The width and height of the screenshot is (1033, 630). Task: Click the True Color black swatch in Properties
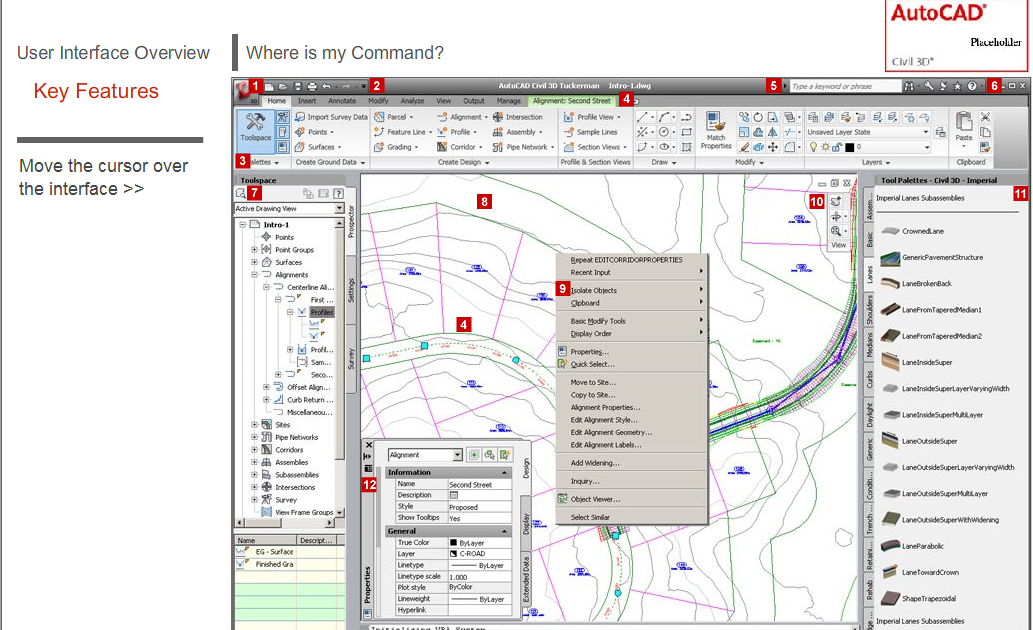point(453,543)
